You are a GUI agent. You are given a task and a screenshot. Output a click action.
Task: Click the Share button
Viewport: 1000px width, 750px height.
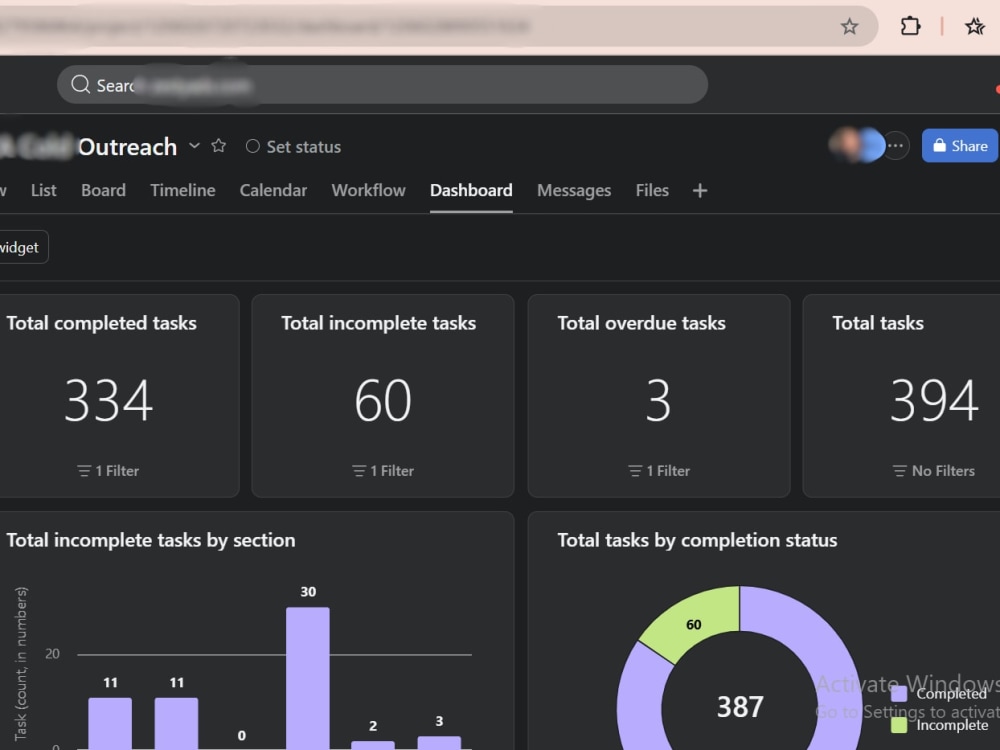point(959,146)
